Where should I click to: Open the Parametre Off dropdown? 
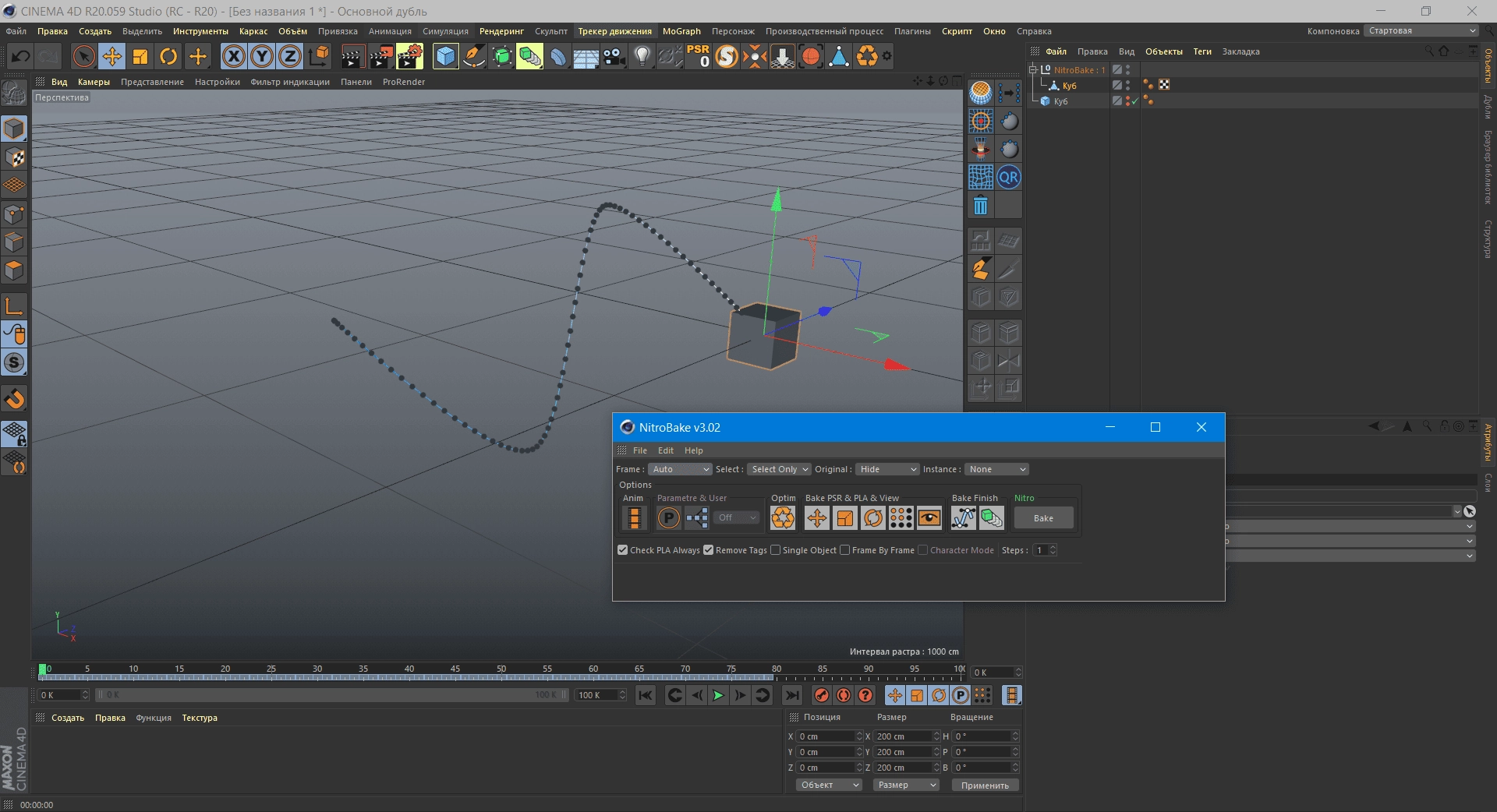tap(737, 517)
